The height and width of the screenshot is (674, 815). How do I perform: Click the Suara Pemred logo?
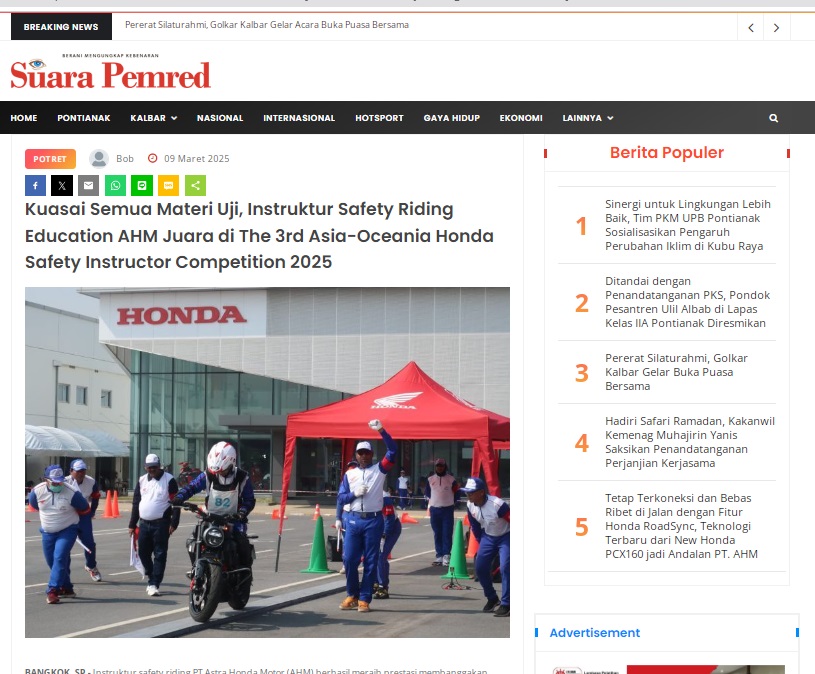click(110, 72)
